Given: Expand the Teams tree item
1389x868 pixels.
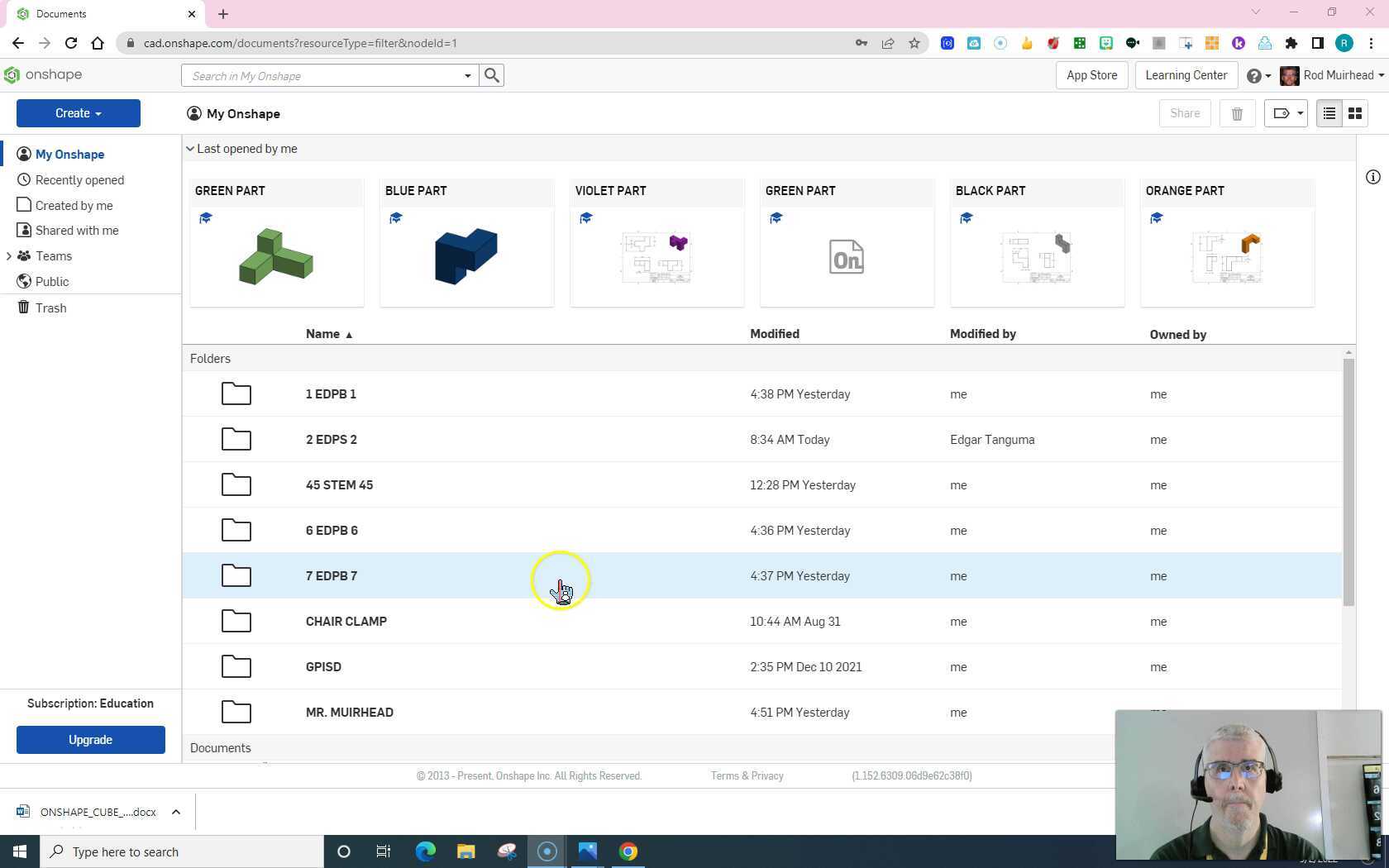Looking at the screenshot, I should tap(8, 256).
